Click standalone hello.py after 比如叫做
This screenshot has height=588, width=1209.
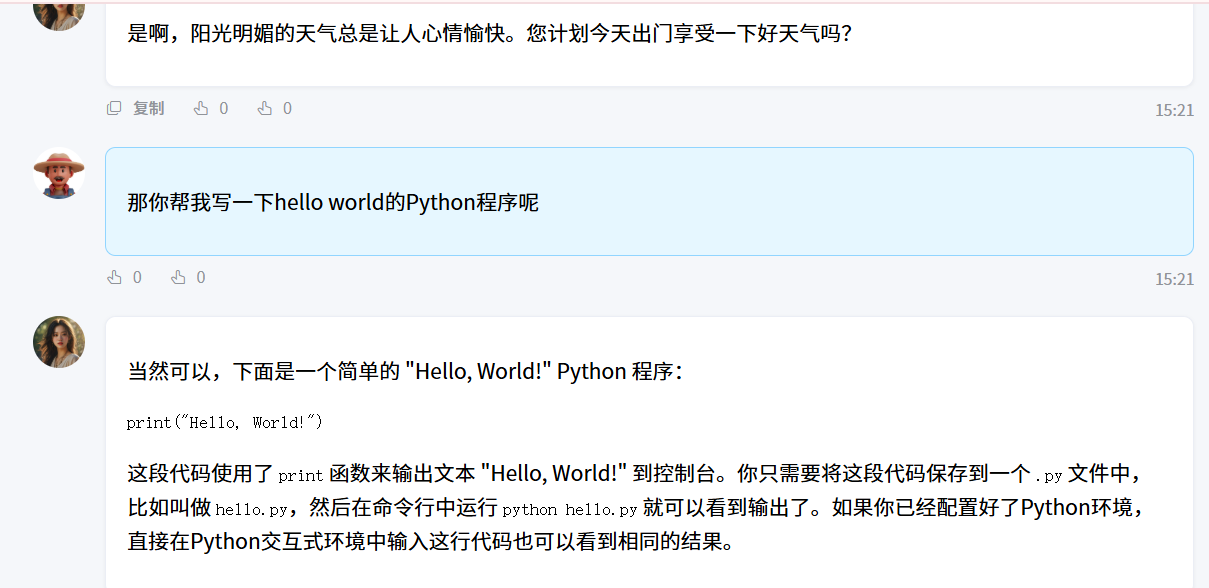pos(251,509)
